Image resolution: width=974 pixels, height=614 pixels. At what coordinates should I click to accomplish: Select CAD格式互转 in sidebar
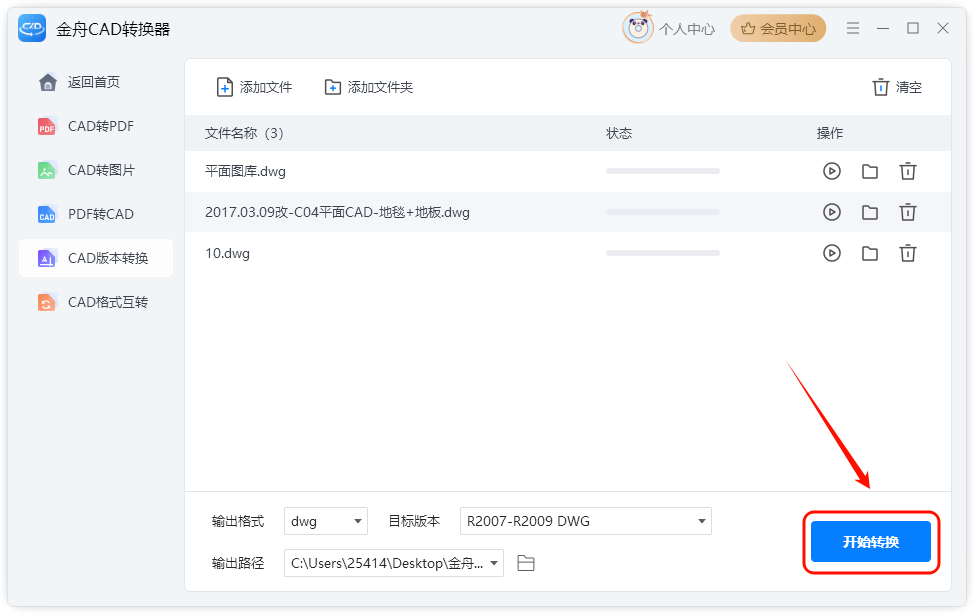[x=96, y=302]
